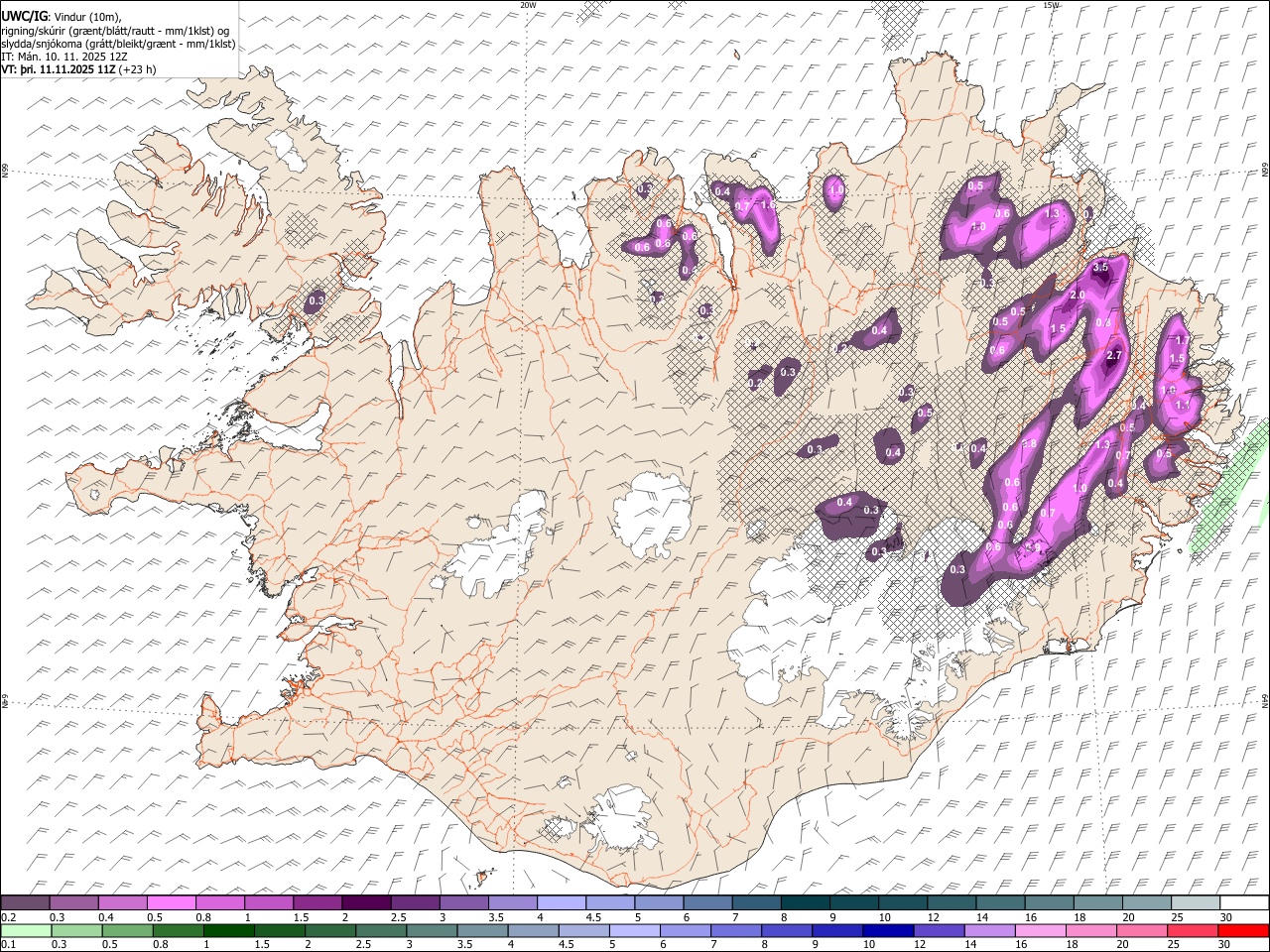The width and height of the screenshot is (1270, 952).
Task: Click the deep blue 10–12 rain legend swatch
Action: [x=887, y=930]
